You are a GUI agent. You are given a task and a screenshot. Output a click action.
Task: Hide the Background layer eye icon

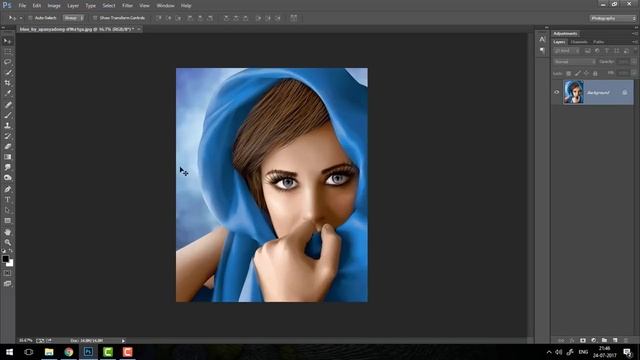tap(557, 92)
